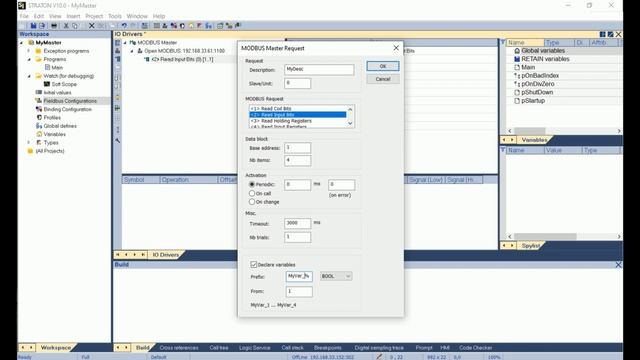640x360 pixels.
Task: Open Binding Configuration in workspace tree
Action: [67, 109]
